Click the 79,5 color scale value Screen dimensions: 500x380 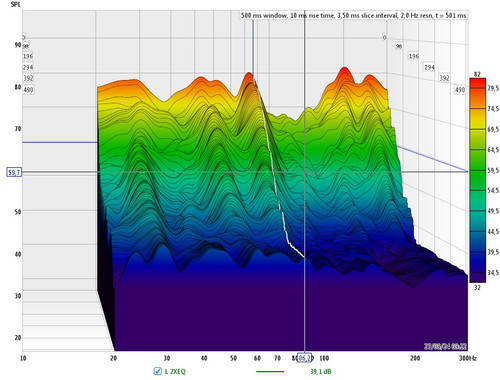tap(493, 88)
